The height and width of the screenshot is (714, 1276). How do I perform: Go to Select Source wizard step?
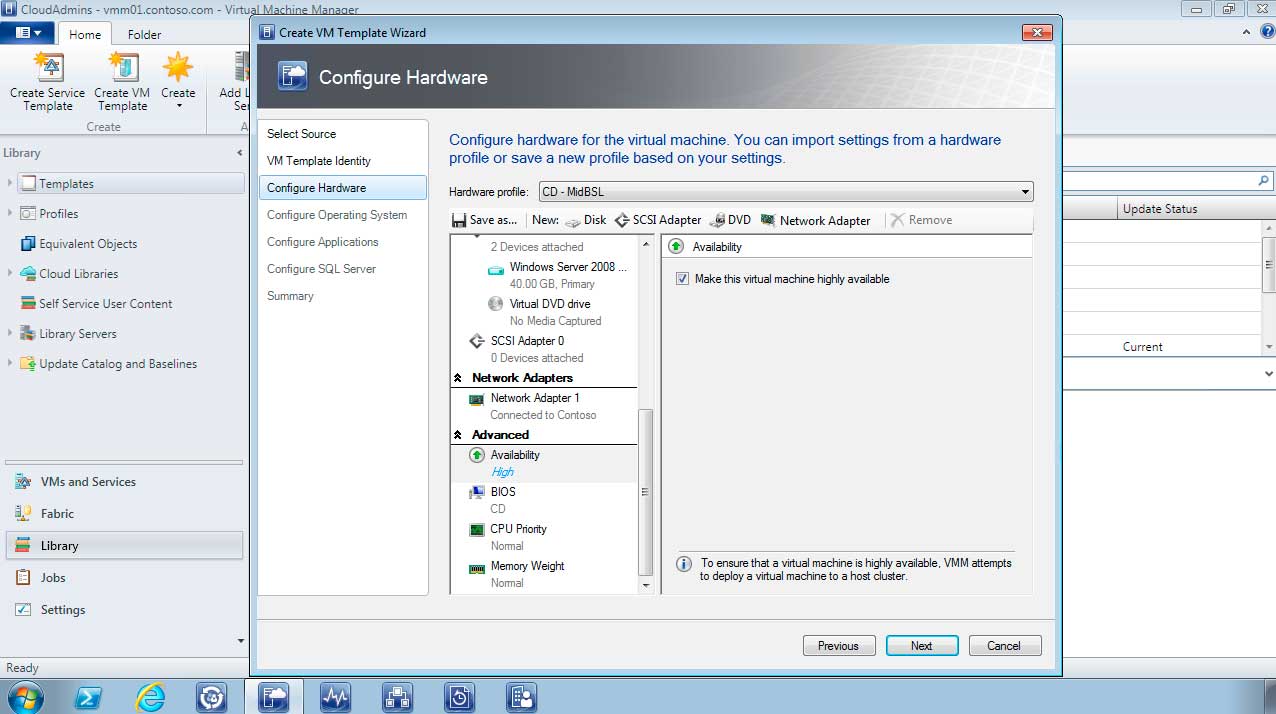301,134
